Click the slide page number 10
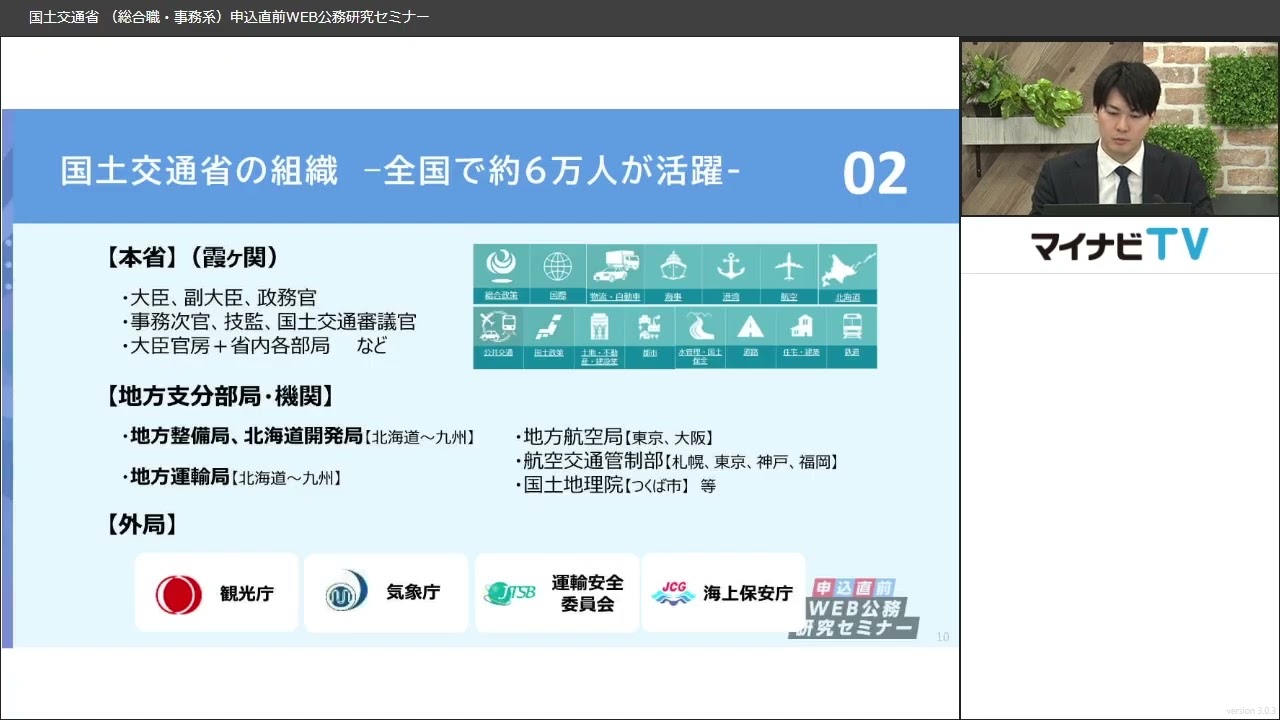This screenshot has height=720, width=1280. [x=943, y=637]
